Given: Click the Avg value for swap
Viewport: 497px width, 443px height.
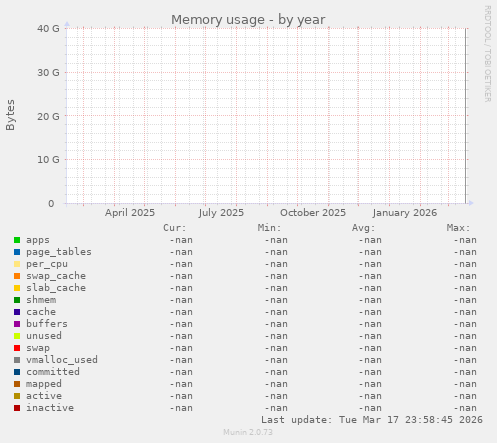Looking at the screenshot, I should 370,348.
